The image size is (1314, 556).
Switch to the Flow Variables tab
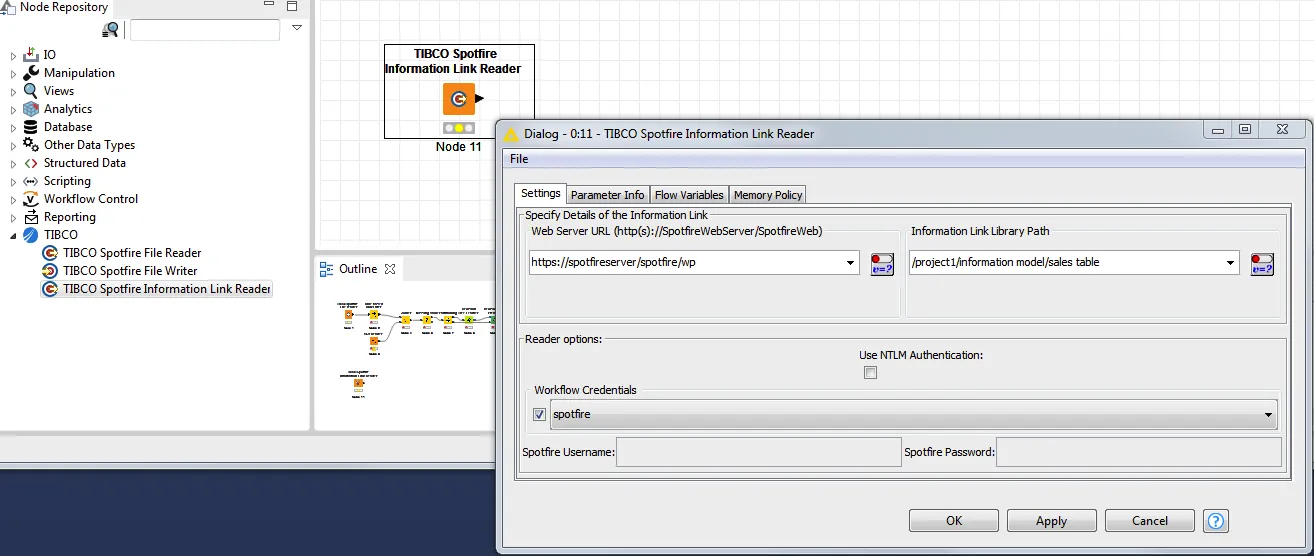[689, 195]
